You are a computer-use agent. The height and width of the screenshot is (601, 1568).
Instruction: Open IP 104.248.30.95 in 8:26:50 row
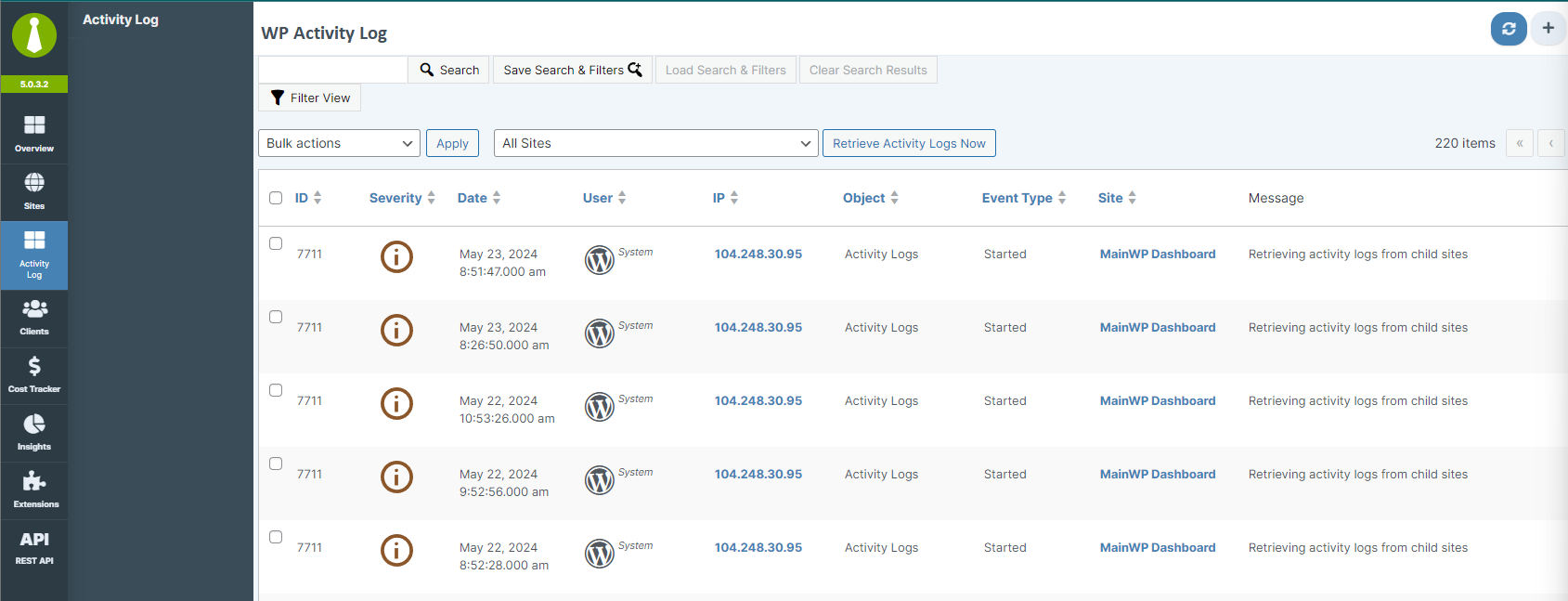pyautogui.click(x=758, y=327)
